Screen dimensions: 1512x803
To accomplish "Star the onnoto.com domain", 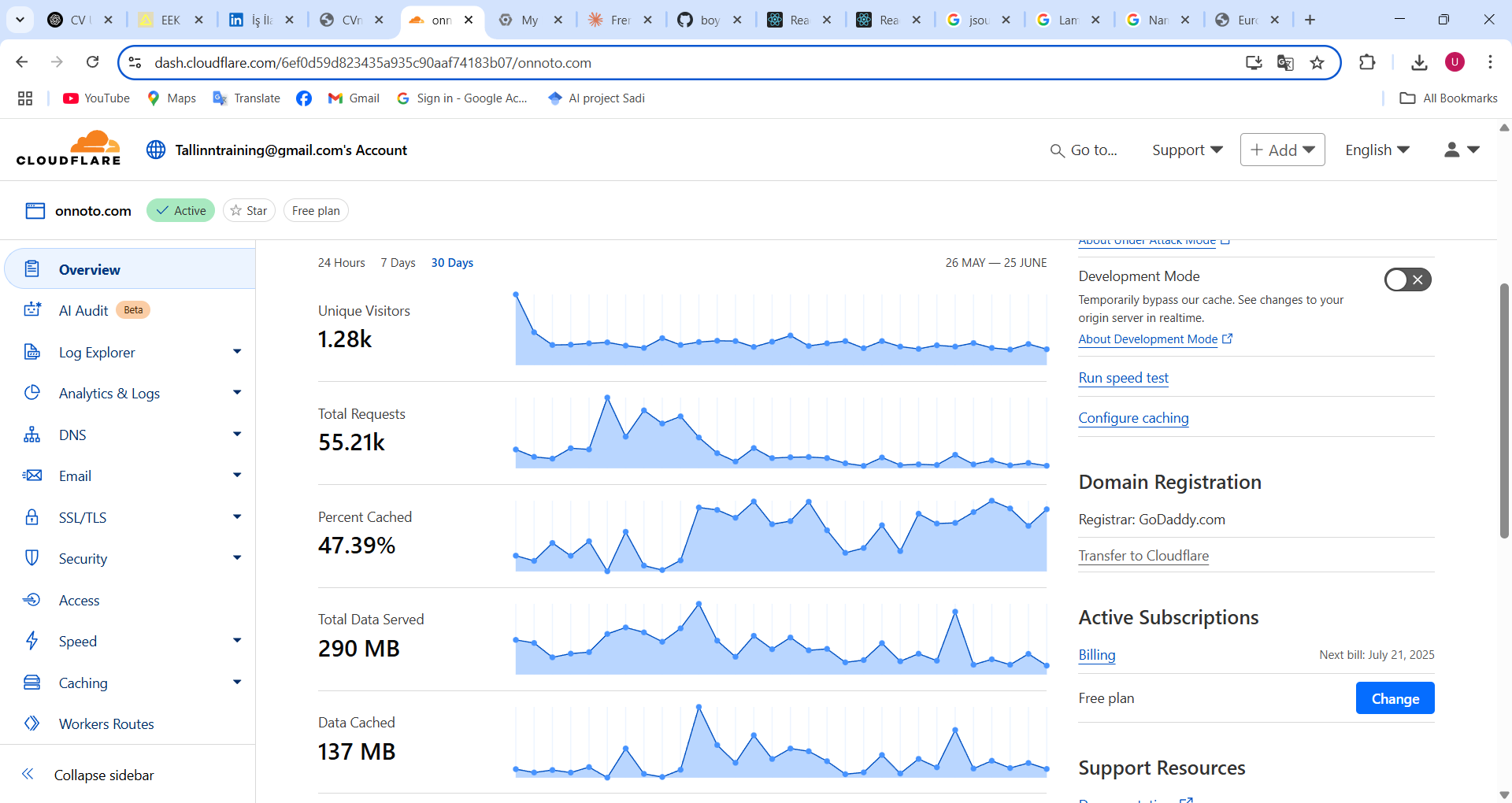I will pos(249,210).
